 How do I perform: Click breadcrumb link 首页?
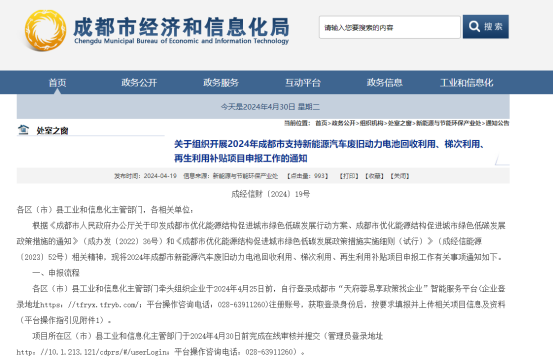click(x=321, y=123)
